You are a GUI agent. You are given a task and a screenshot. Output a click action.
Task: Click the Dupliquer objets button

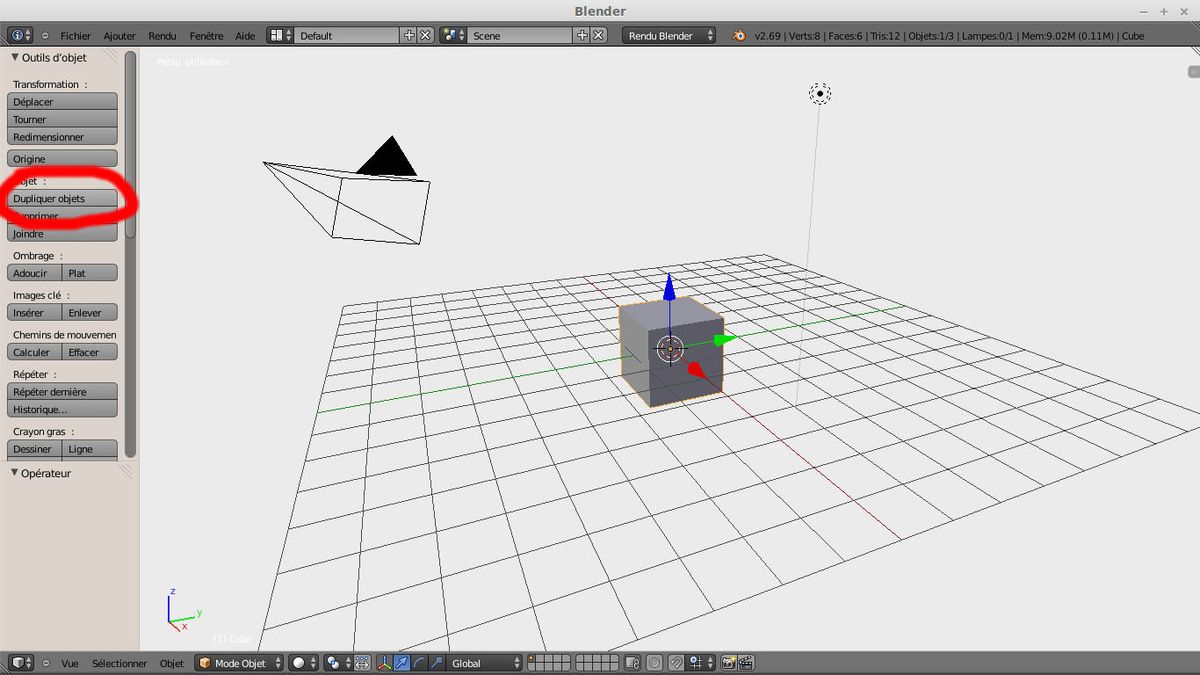tap(62, 198)
